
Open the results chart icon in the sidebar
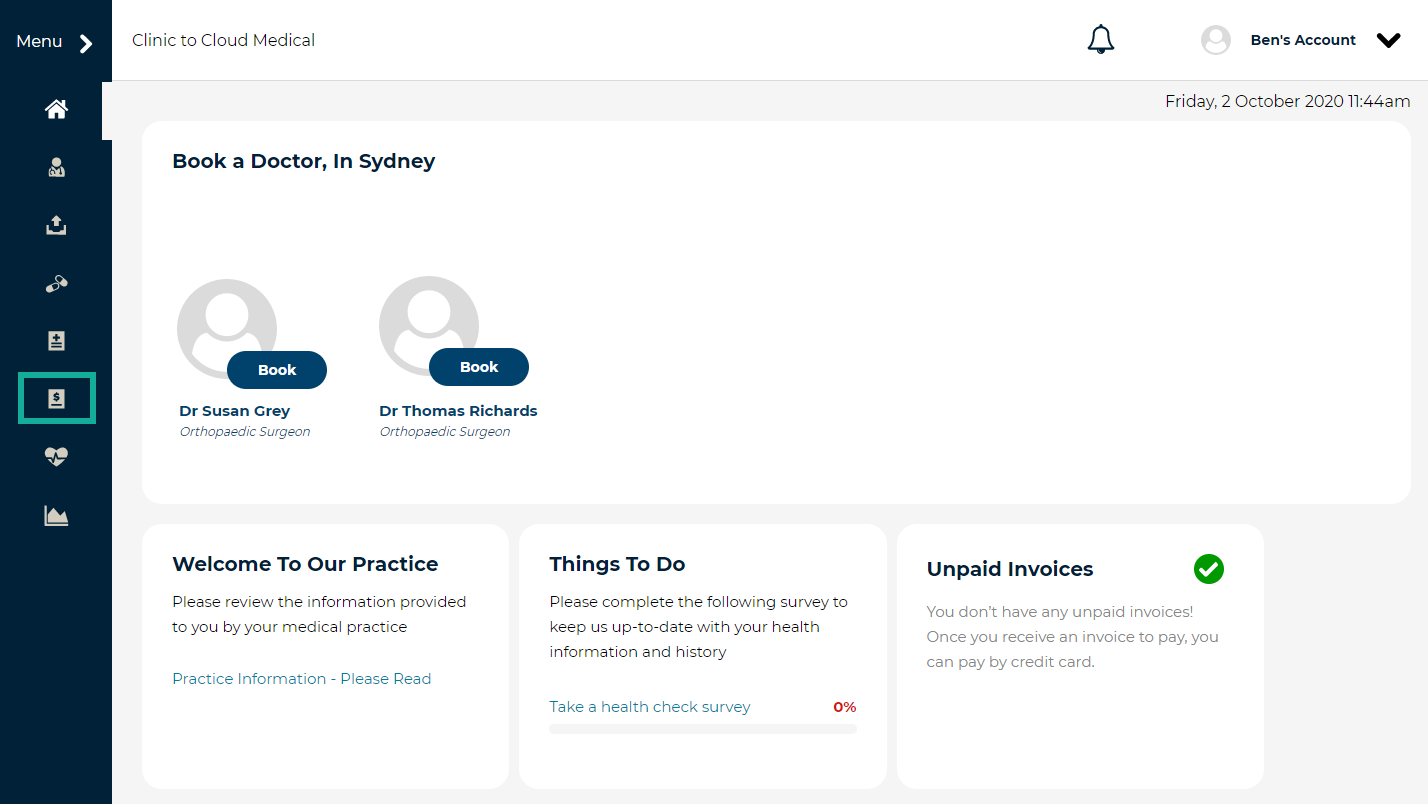click(55, 514)
